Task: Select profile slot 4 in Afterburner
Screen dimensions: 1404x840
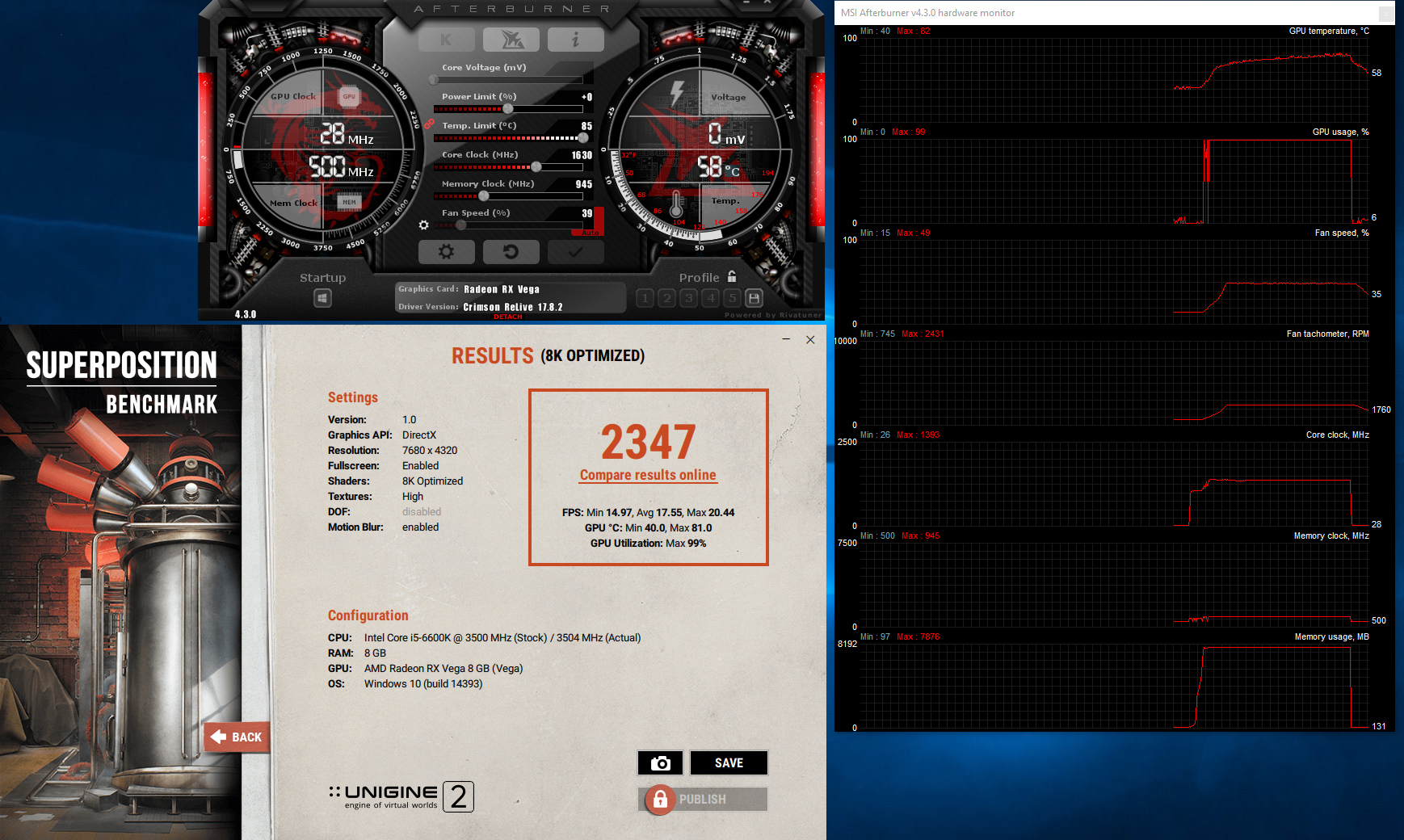Action: point(711,298)
